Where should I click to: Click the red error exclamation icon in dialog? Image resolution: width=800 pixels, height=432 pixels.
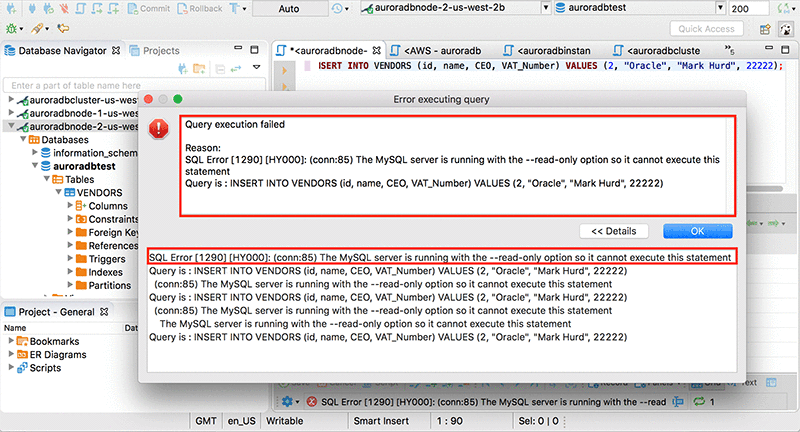click(x=159, y=129)
